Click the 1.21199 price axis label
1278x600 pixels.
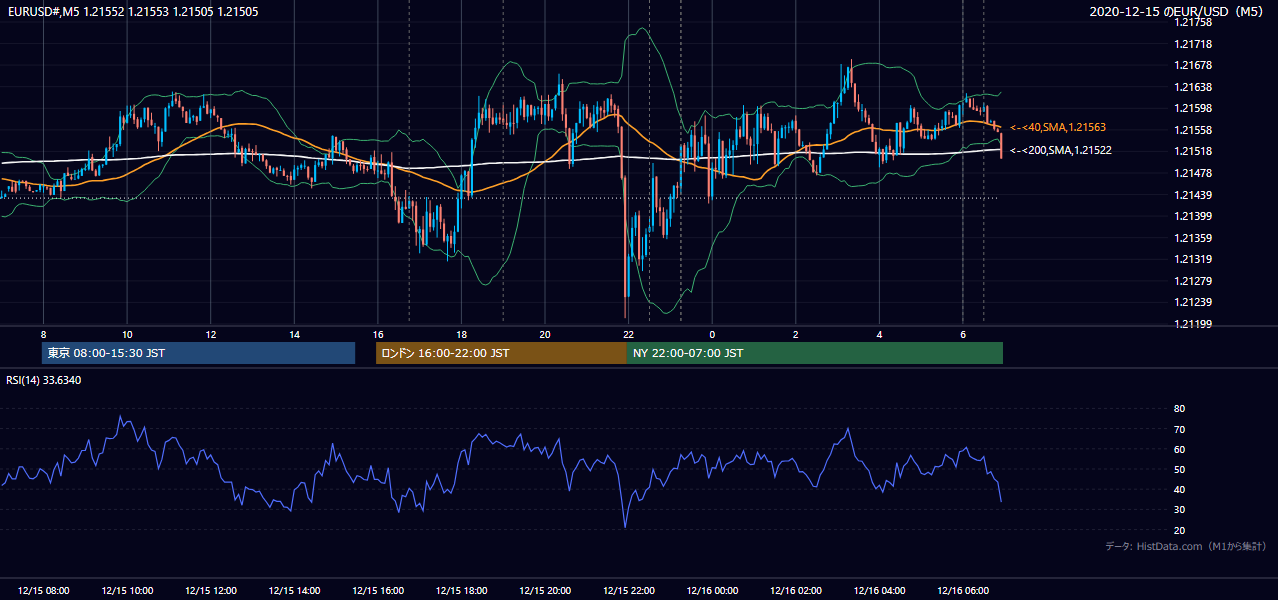(1193, 324)
